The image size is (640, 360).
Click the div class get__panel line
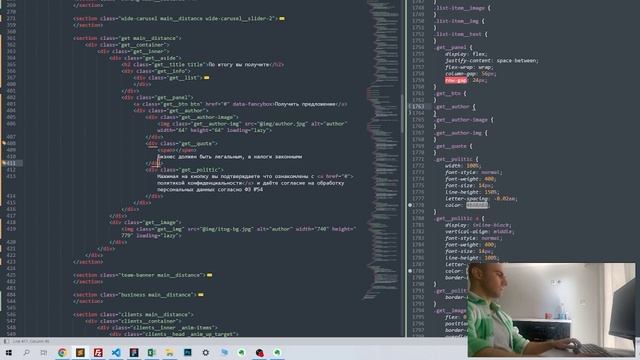[x=157, y=98]
